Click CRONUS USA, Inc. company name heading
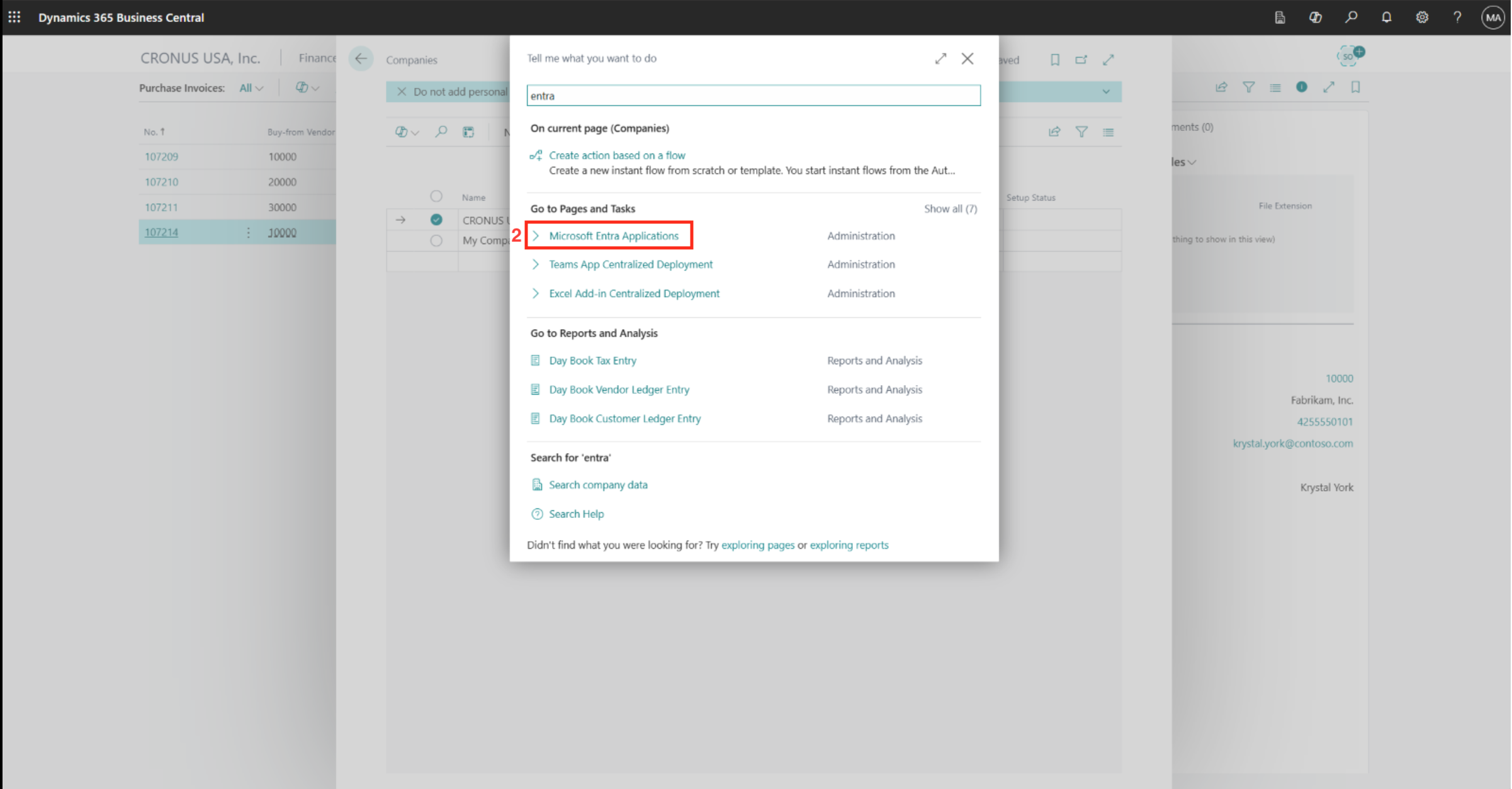The width and height of the screenshot is (1512, 789). (x=200, y=58)
